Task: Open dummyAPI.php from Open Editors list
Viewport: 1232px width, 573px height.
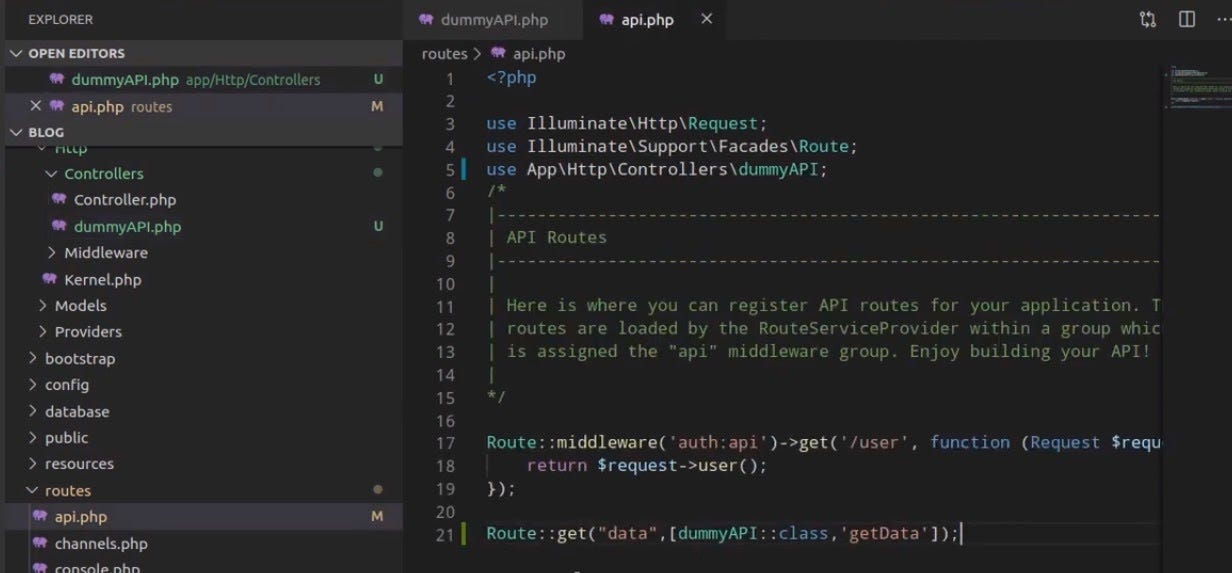Action: tap(201, 80)
